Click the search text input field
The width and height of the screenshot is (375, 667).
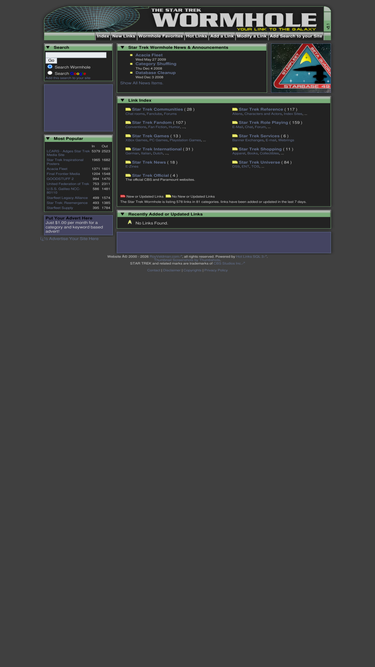[x=76, y=55]
